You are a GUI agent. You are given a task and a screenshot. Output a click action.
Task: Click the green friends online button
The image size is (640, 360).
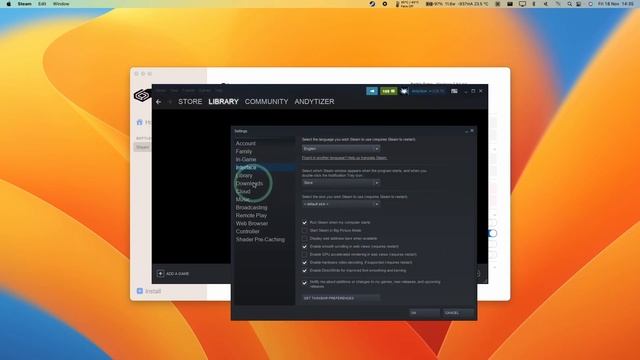click(x=389, y=91)
